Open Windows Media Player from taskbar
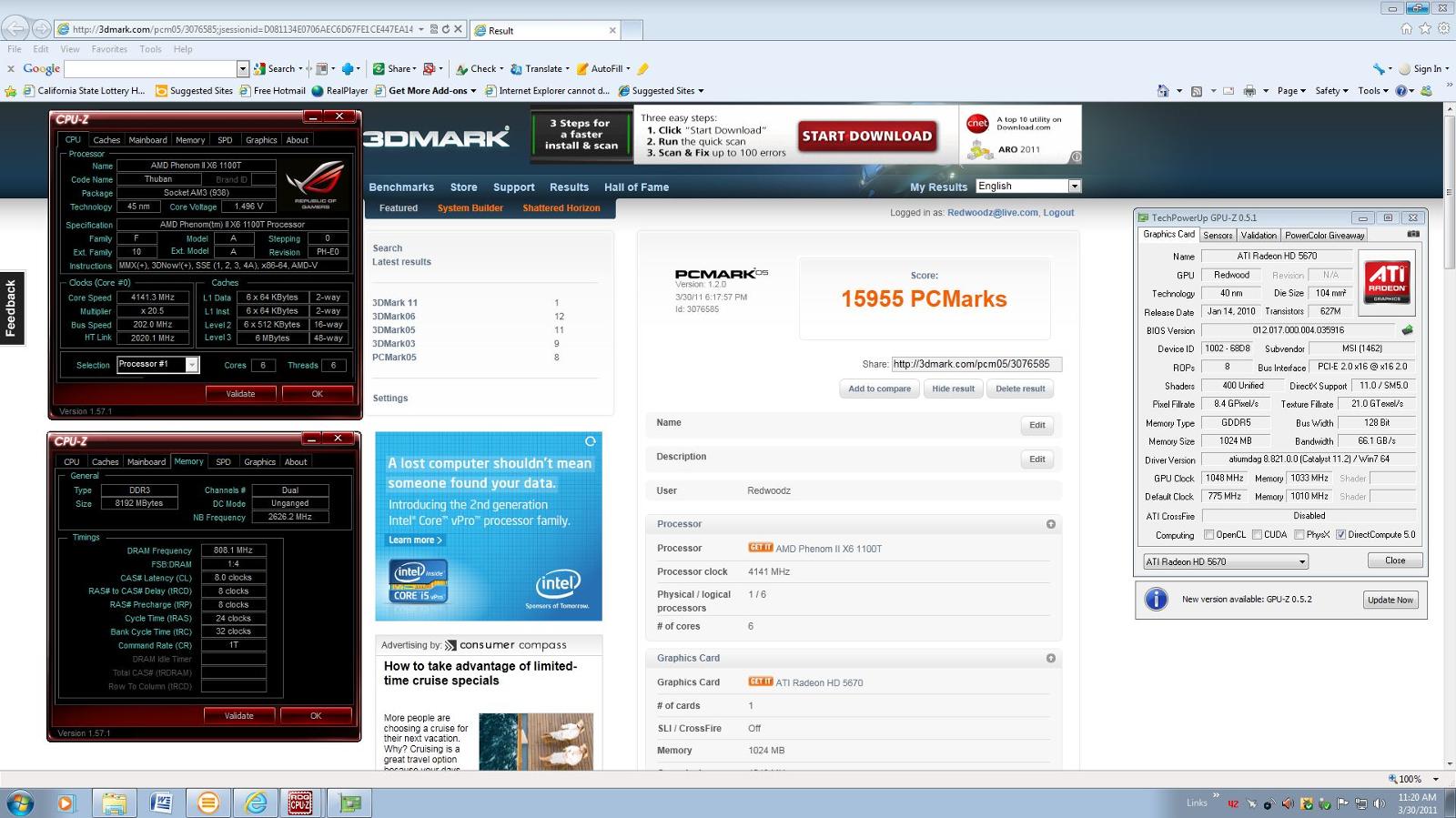 (66, 803)
